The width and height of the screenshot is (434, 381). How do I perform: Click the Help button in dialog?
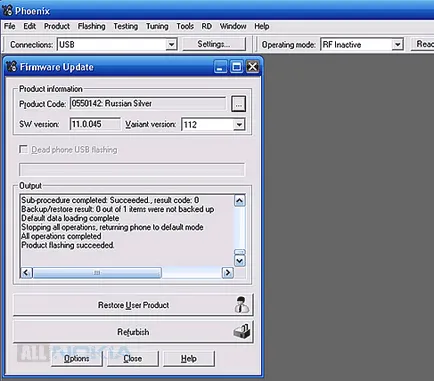189,358
